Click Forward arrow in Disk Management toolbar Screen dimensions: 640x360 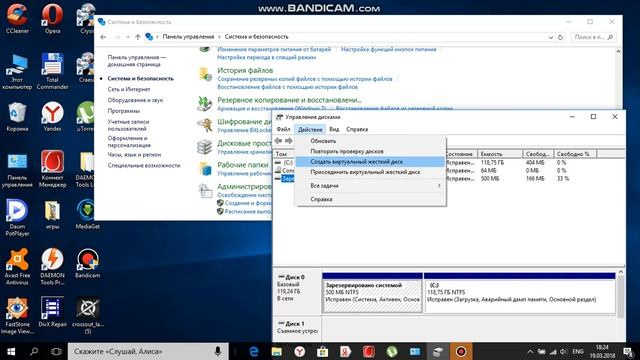click(x=289, y=141)
